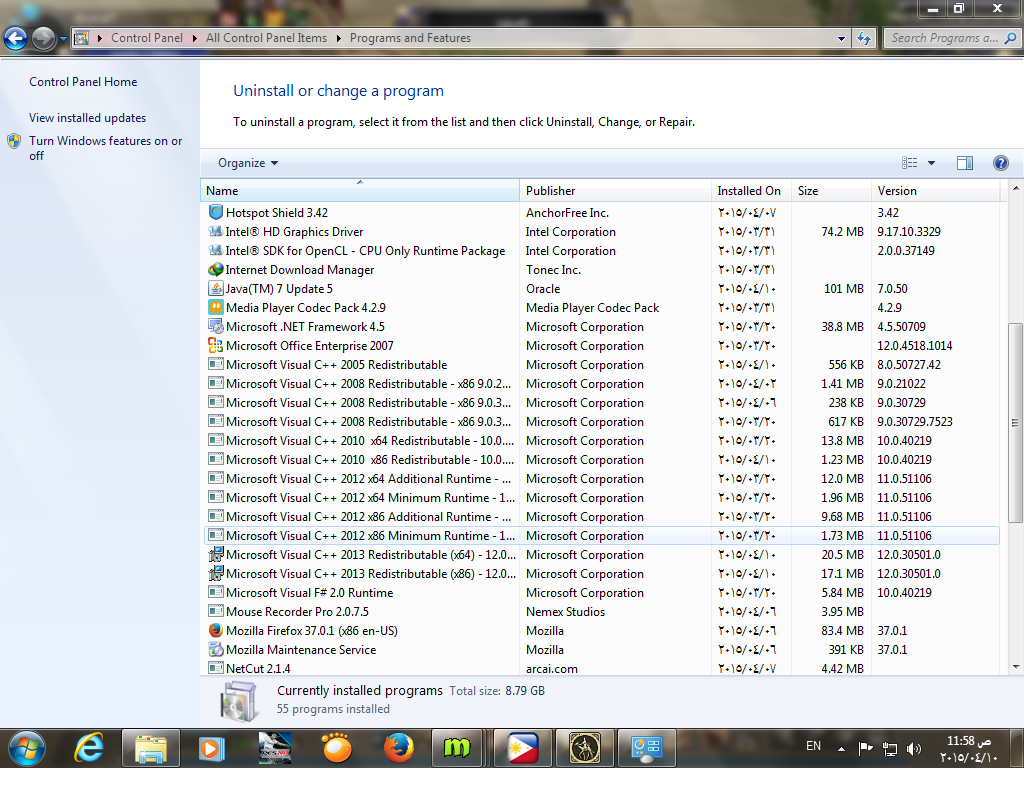The width and height of the screenshot is (1024, 810).
Task: Click the Search Programs input field
Action: tap(944, 38)
